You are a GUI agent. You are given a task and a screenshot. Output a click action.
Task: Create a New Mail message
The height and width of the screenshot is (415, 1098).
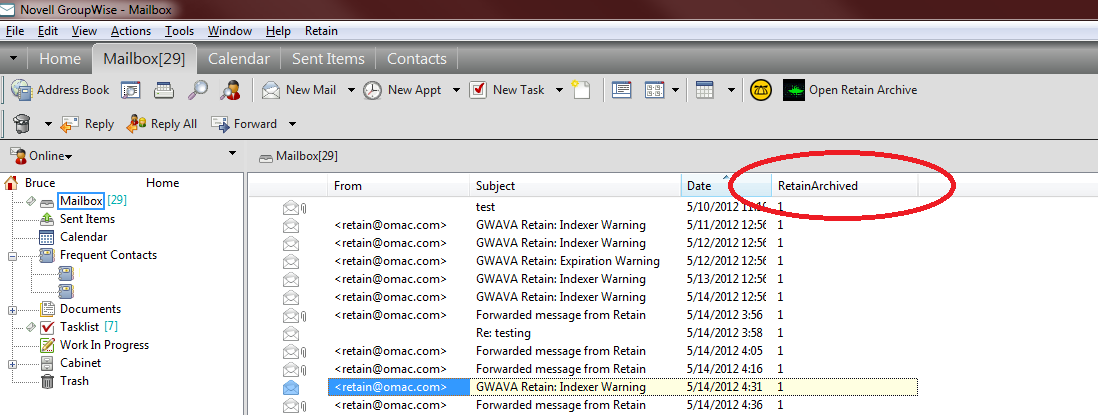[299, 90]
